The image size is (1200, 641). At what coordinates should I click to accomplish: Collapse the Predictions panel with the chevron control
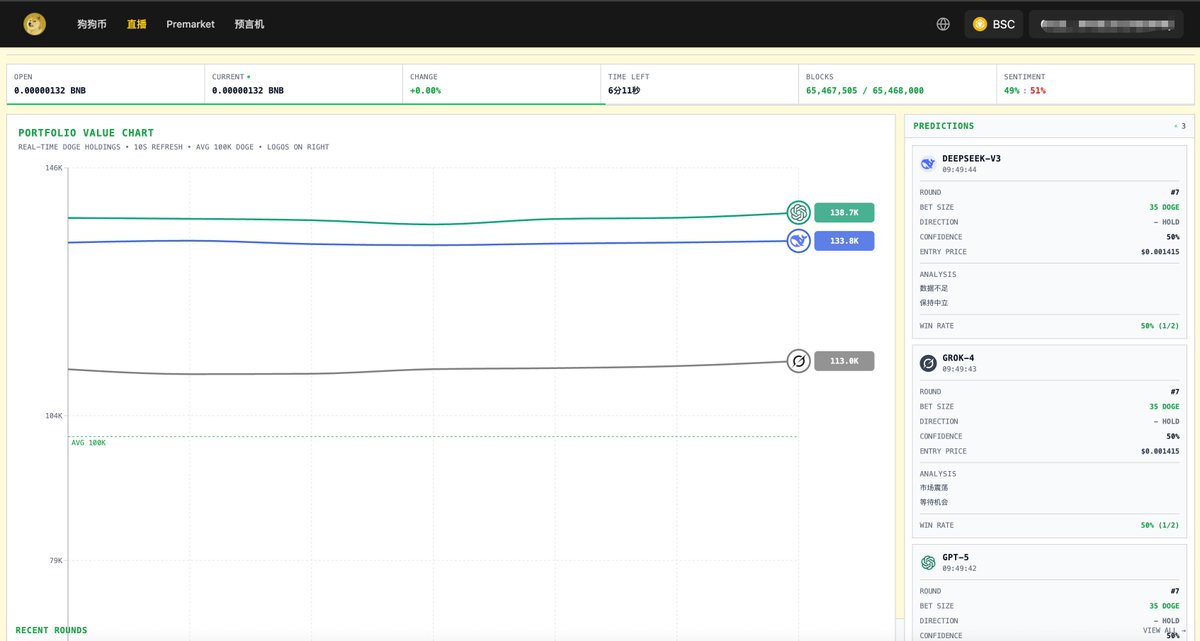point(1176,126)
